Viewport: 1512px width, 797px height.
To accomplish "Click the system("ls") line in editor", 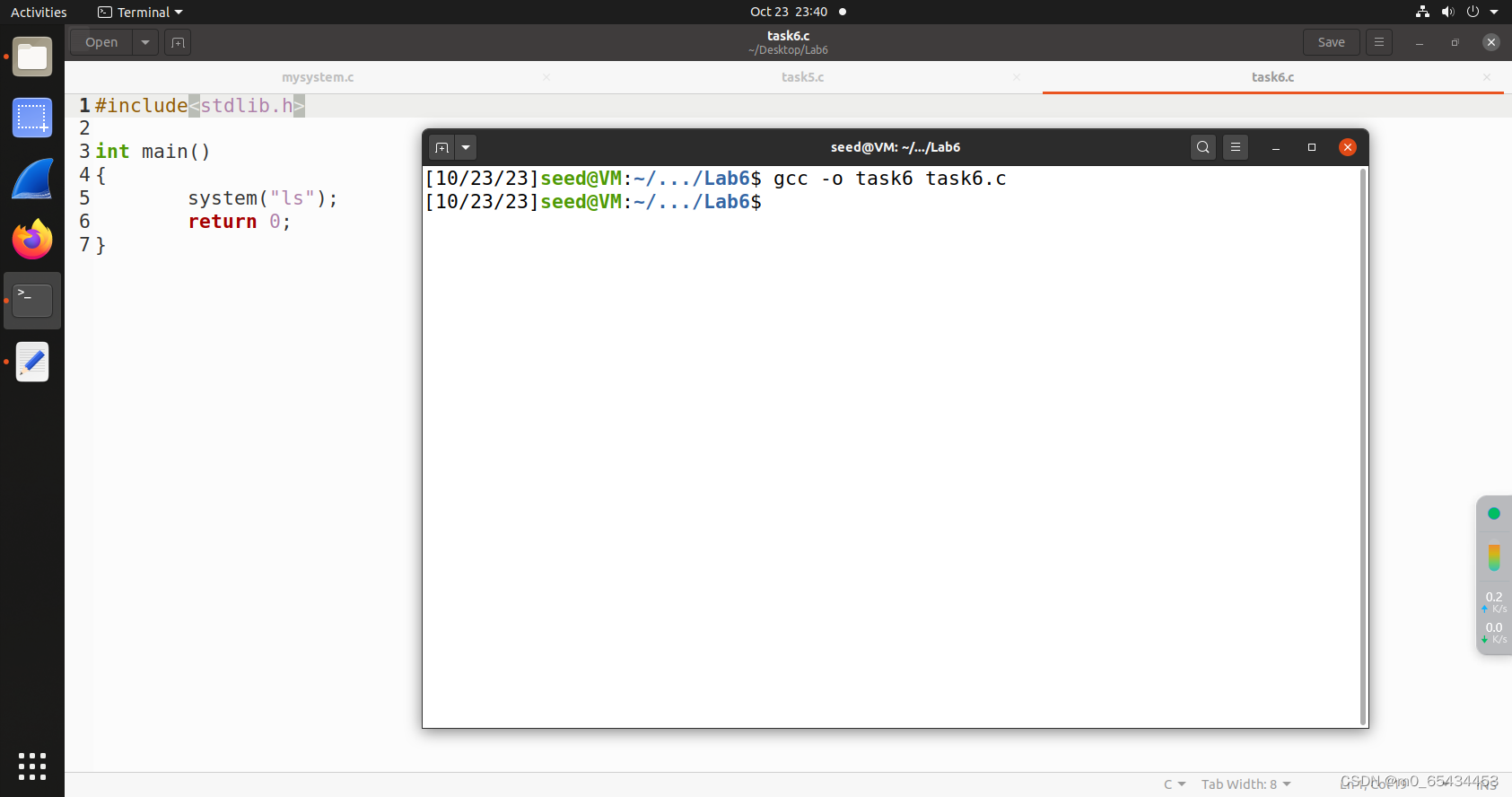I will coord(263,198).
